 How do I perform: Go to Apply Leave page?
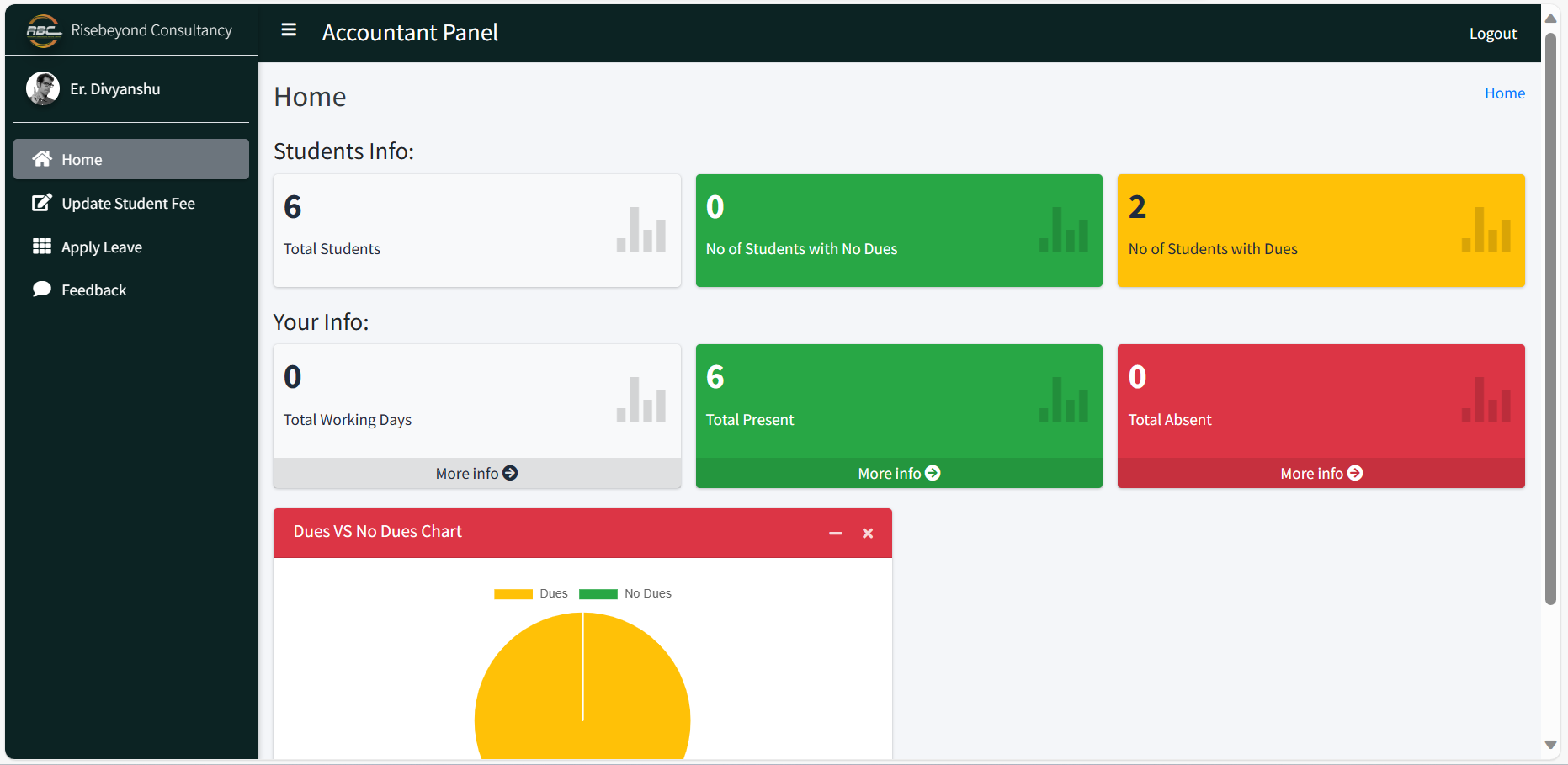[131, 247]
